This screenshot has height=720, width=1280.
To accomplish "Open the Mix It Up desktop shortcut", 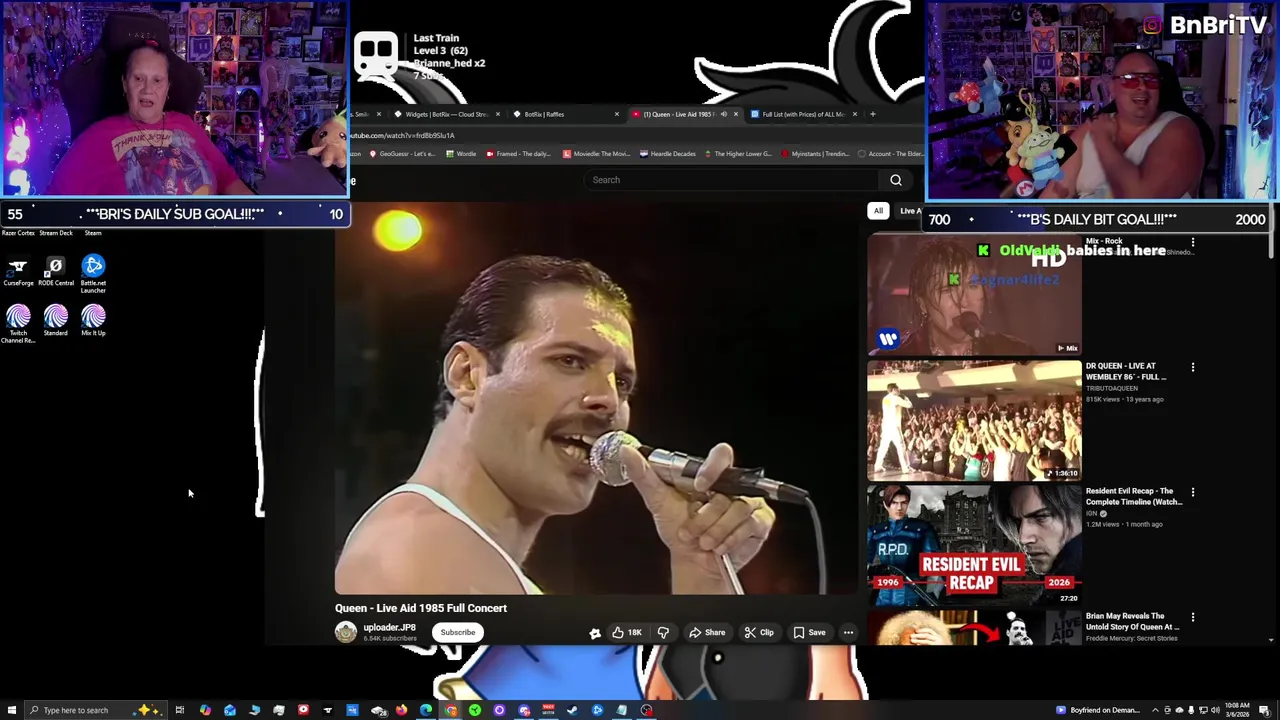I will coord(93,321).
